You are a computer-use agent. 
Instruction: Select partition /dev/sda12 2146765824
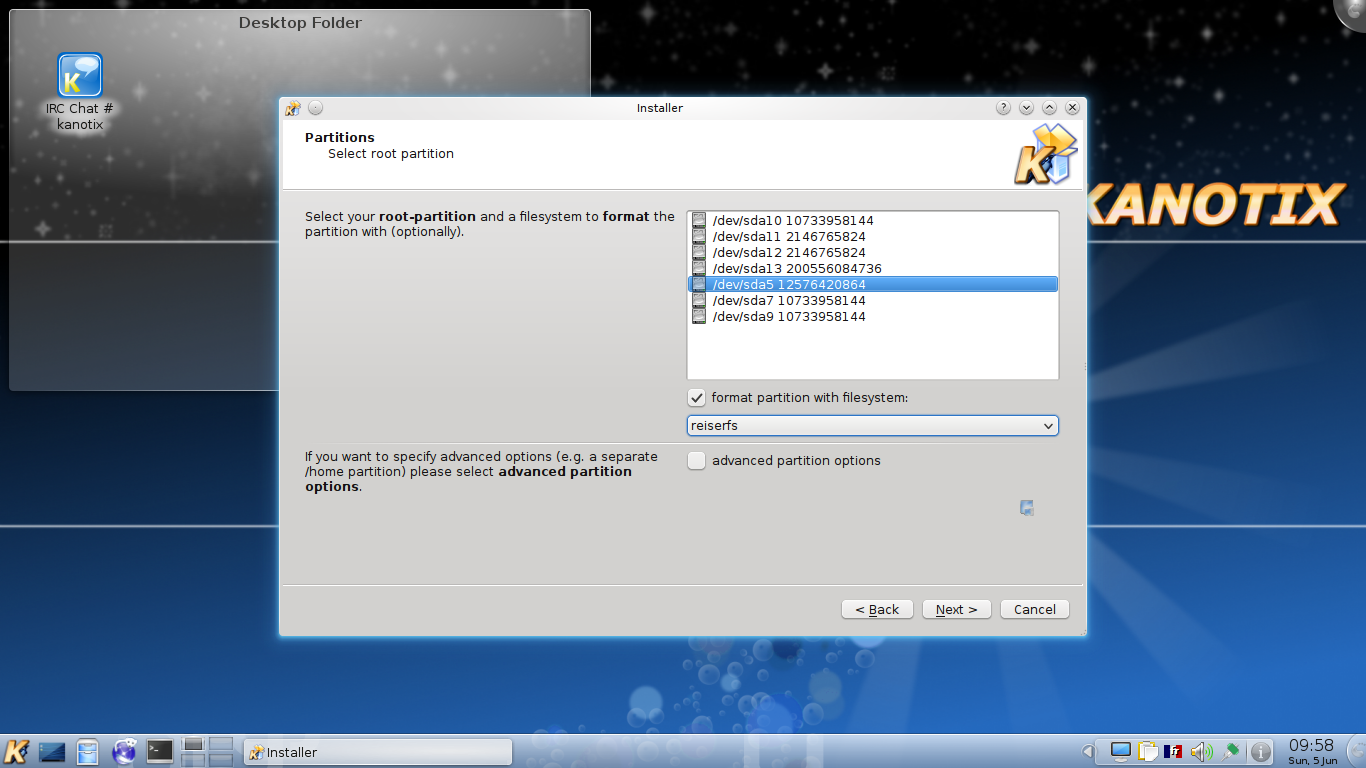[873, 252]
